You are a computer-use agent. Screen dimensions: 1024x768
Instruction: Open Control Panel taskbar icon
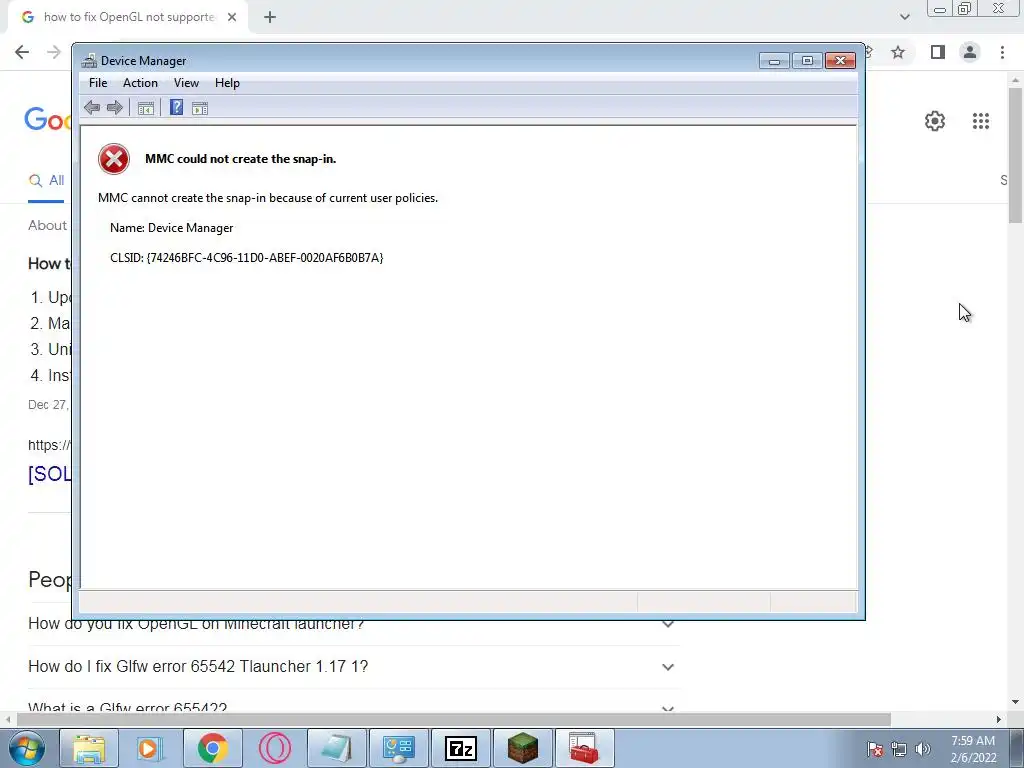[x=398, y=748]
